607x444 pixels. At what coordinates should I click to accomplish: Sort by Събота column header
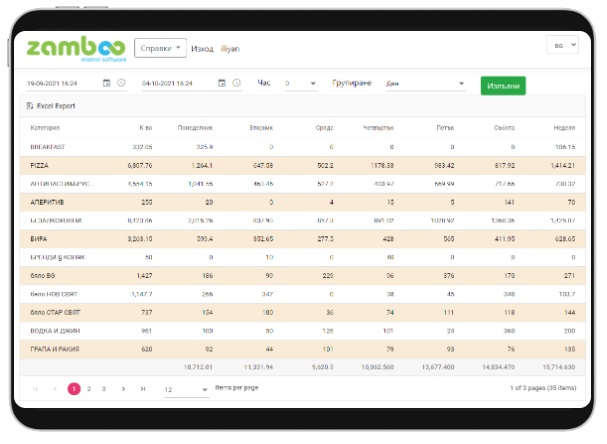(504, 128)
